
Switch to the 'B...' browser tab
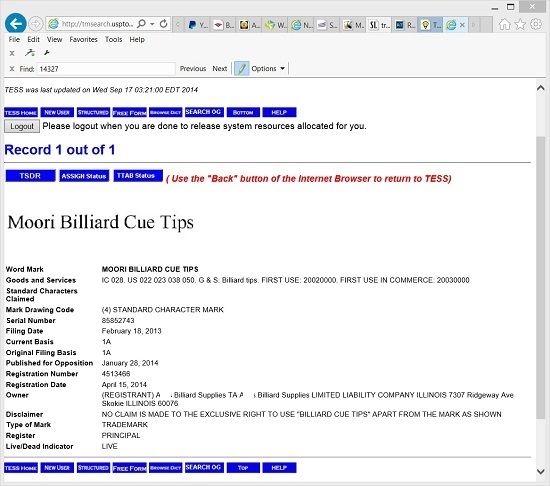pos(223,25)
